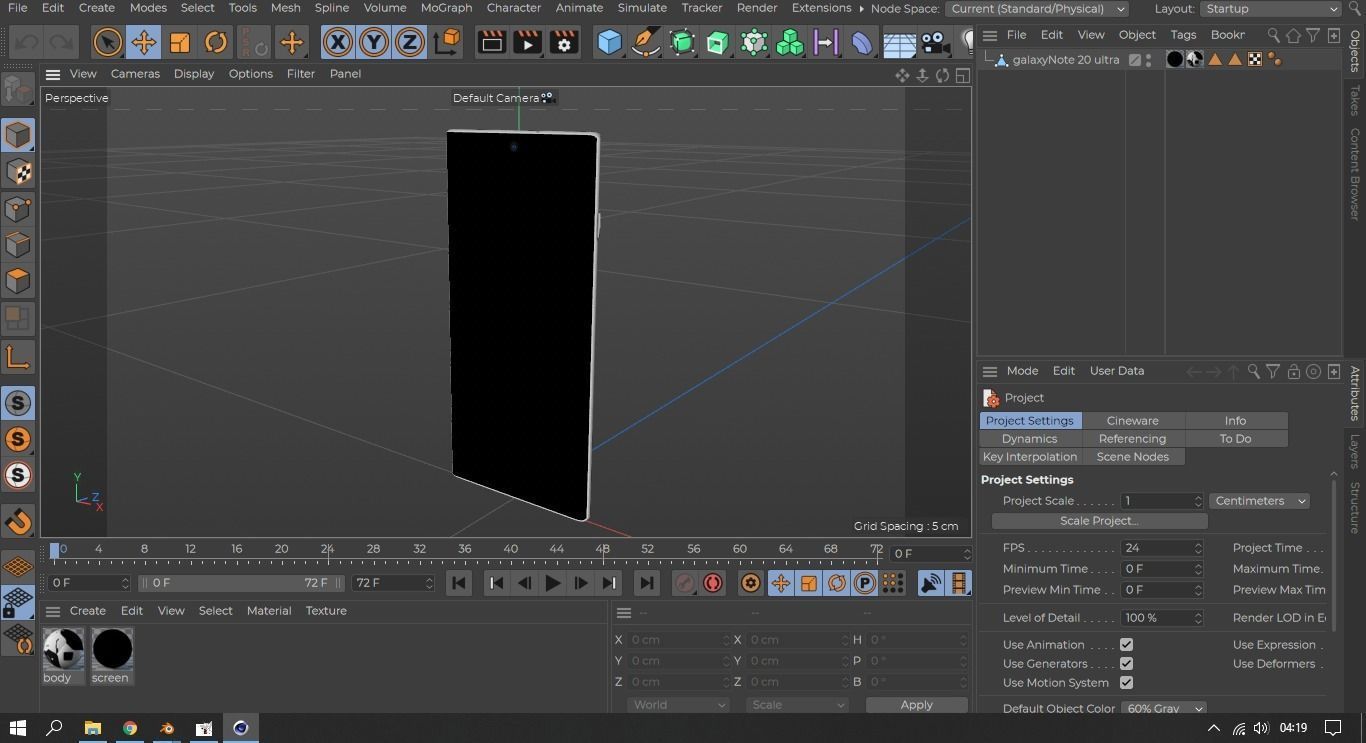Screen dimensions: 1366x743
Task: Toggle the Enable Axis tool
Action: click(18, 357)
